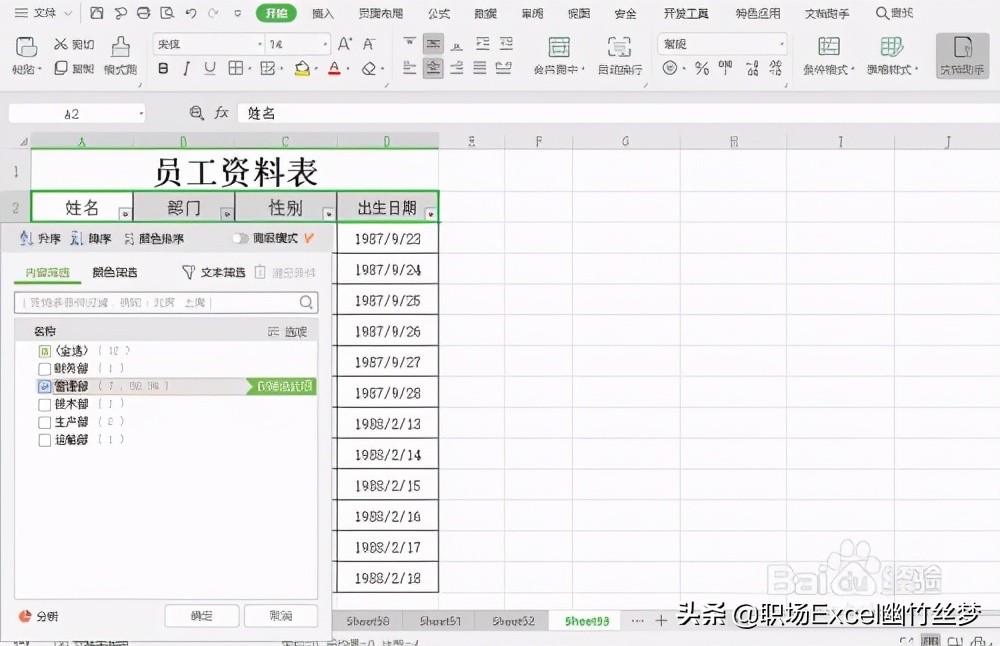Open the cell style dropdown showing 常规
Viewport: 1000px width, 646px height.
pos(778,43)
